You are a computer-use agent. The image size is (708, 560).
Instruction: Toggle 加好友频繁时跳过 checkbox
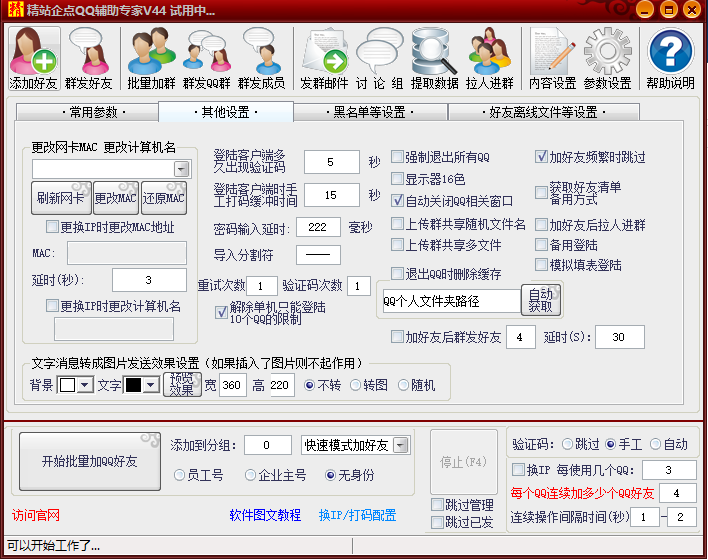pyautogui.click(x=541, y=157)
